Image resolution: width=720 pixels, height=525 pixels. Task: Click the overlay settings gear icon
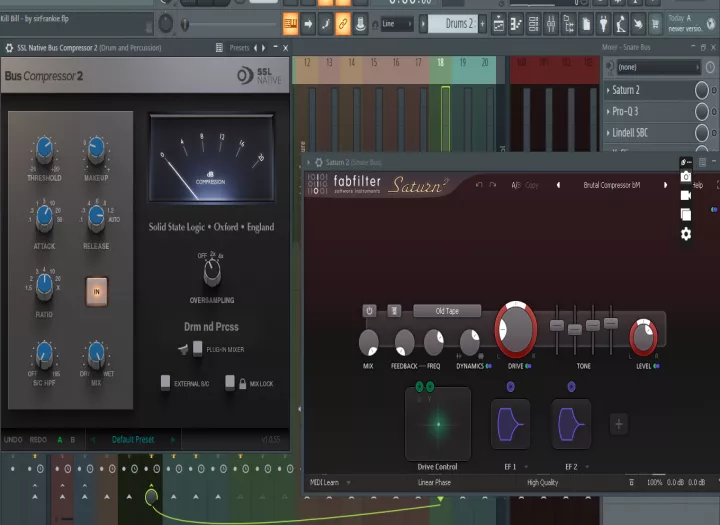click(x=686, y=234)
